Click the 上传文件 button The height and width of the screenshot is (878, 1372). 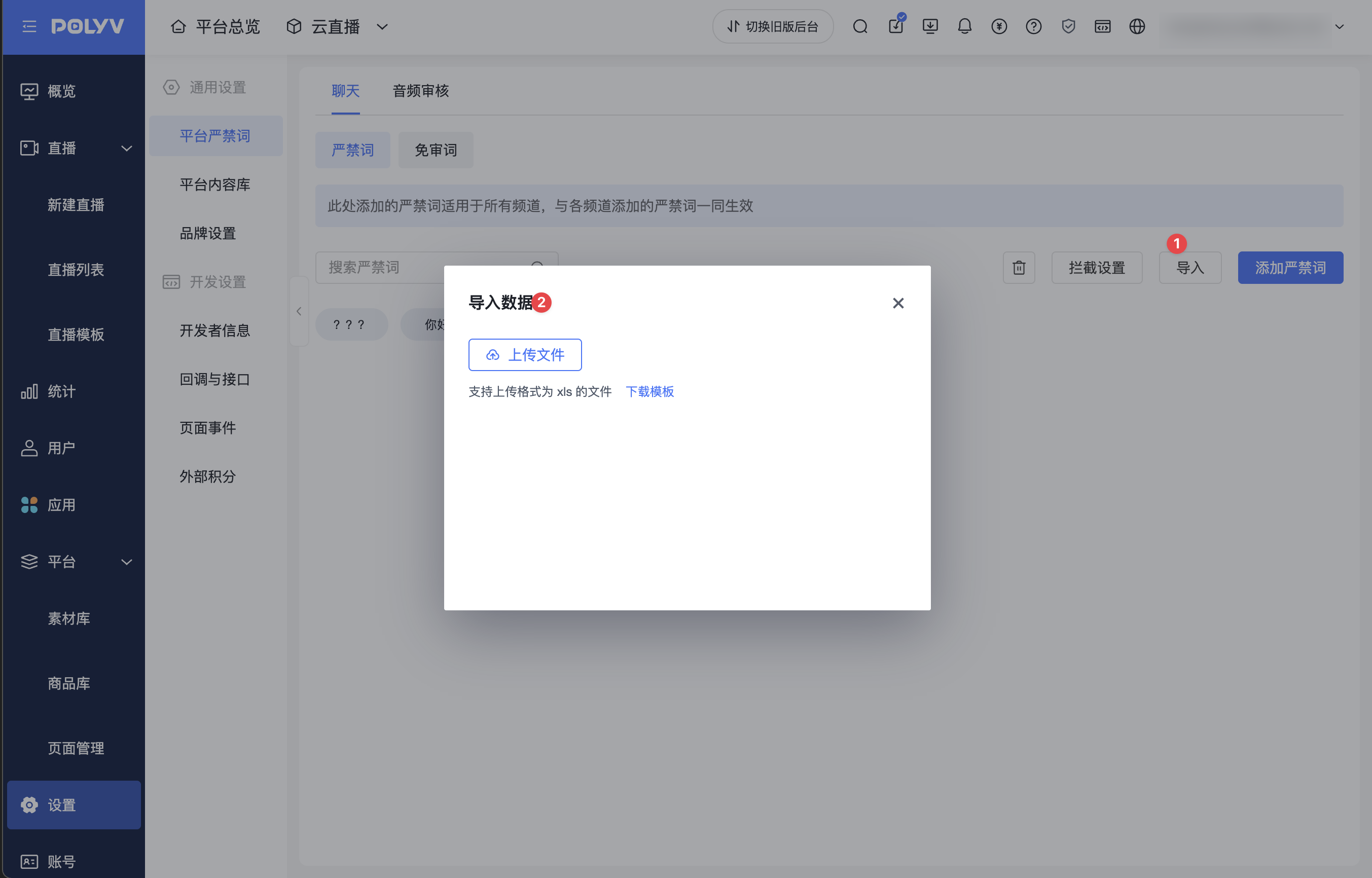click(x=525, y=355)
